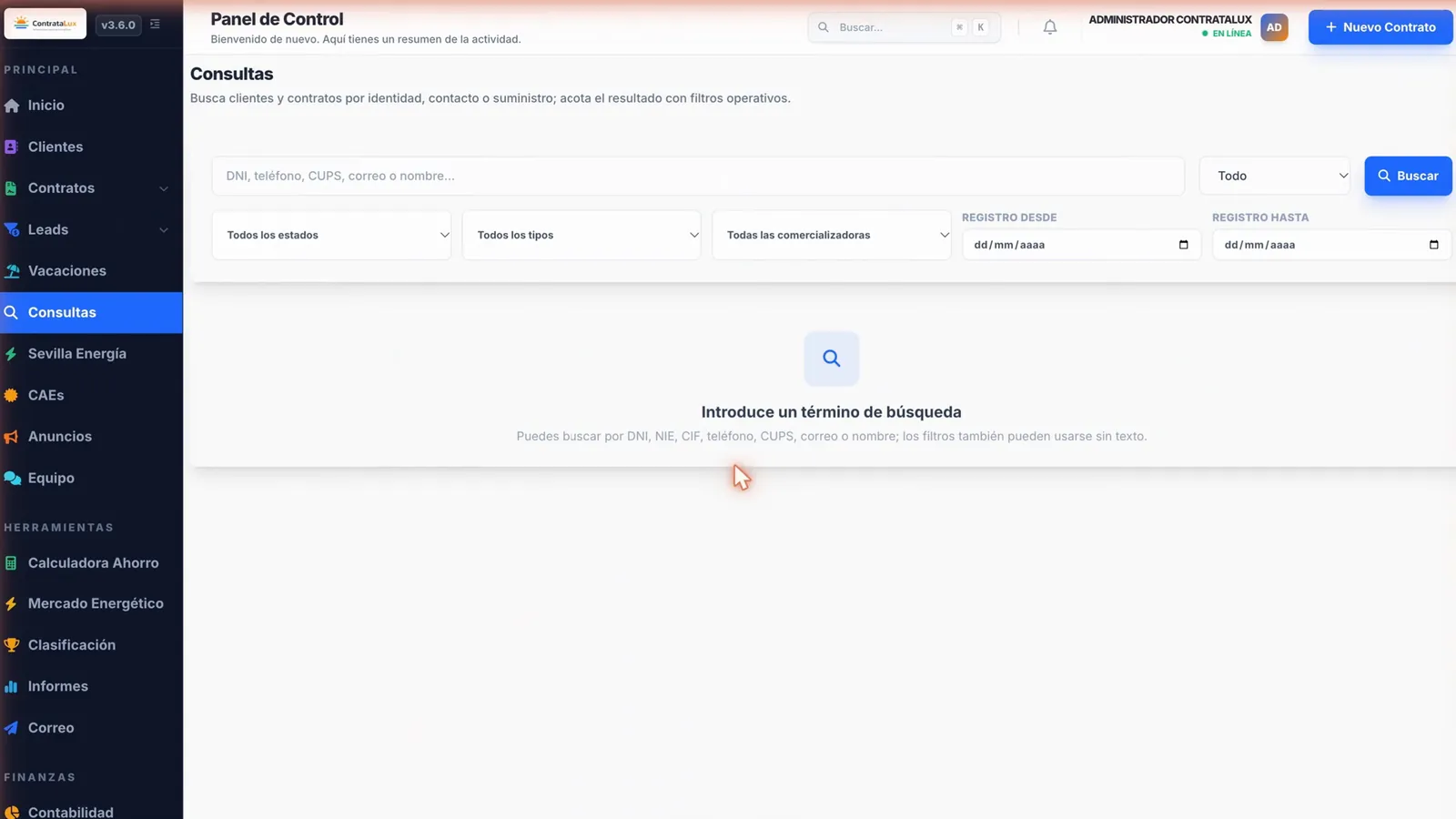The height and width of the screenshot is (819, 1456).
Task: Click the Registro Hasta date field
Action: (x=1331, y=245)
